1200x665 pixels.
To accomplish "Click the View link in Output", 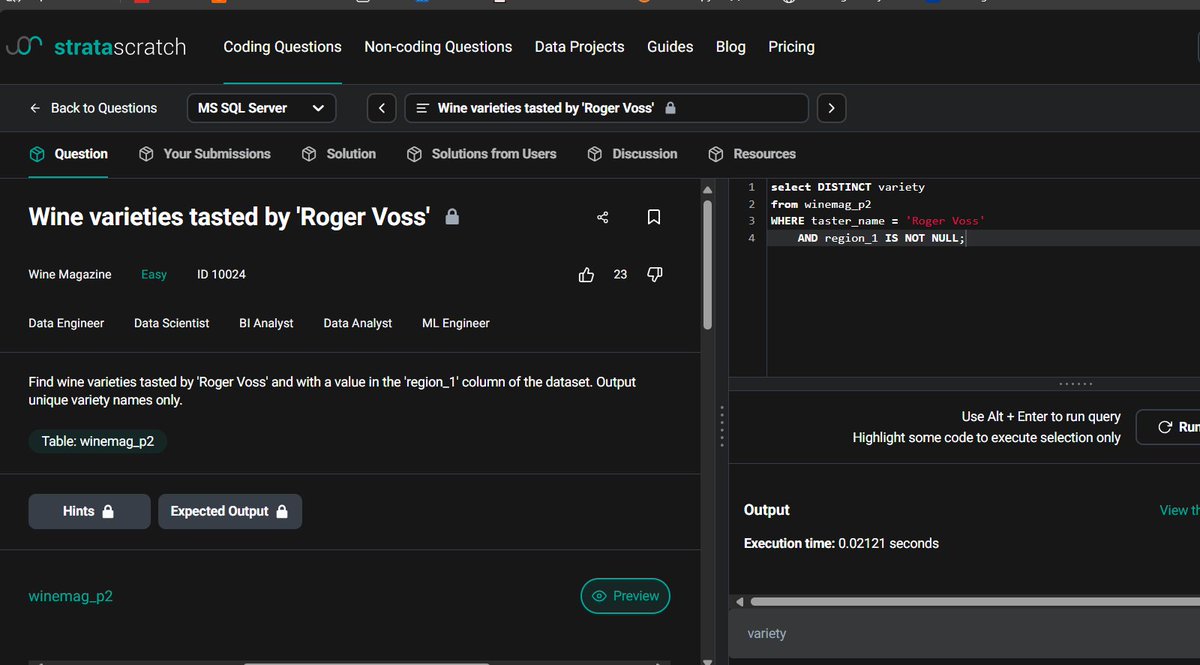I will click(x=1179, y=510).
